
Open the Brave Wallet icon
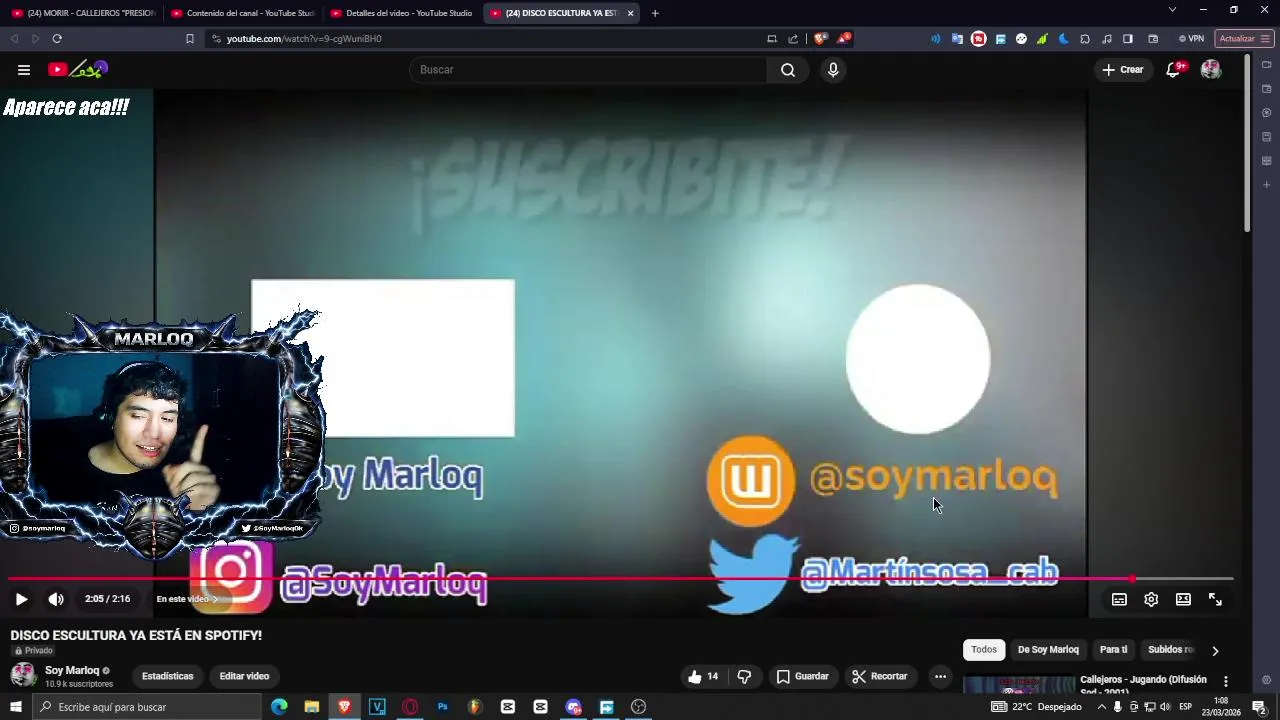point(1153,39)
